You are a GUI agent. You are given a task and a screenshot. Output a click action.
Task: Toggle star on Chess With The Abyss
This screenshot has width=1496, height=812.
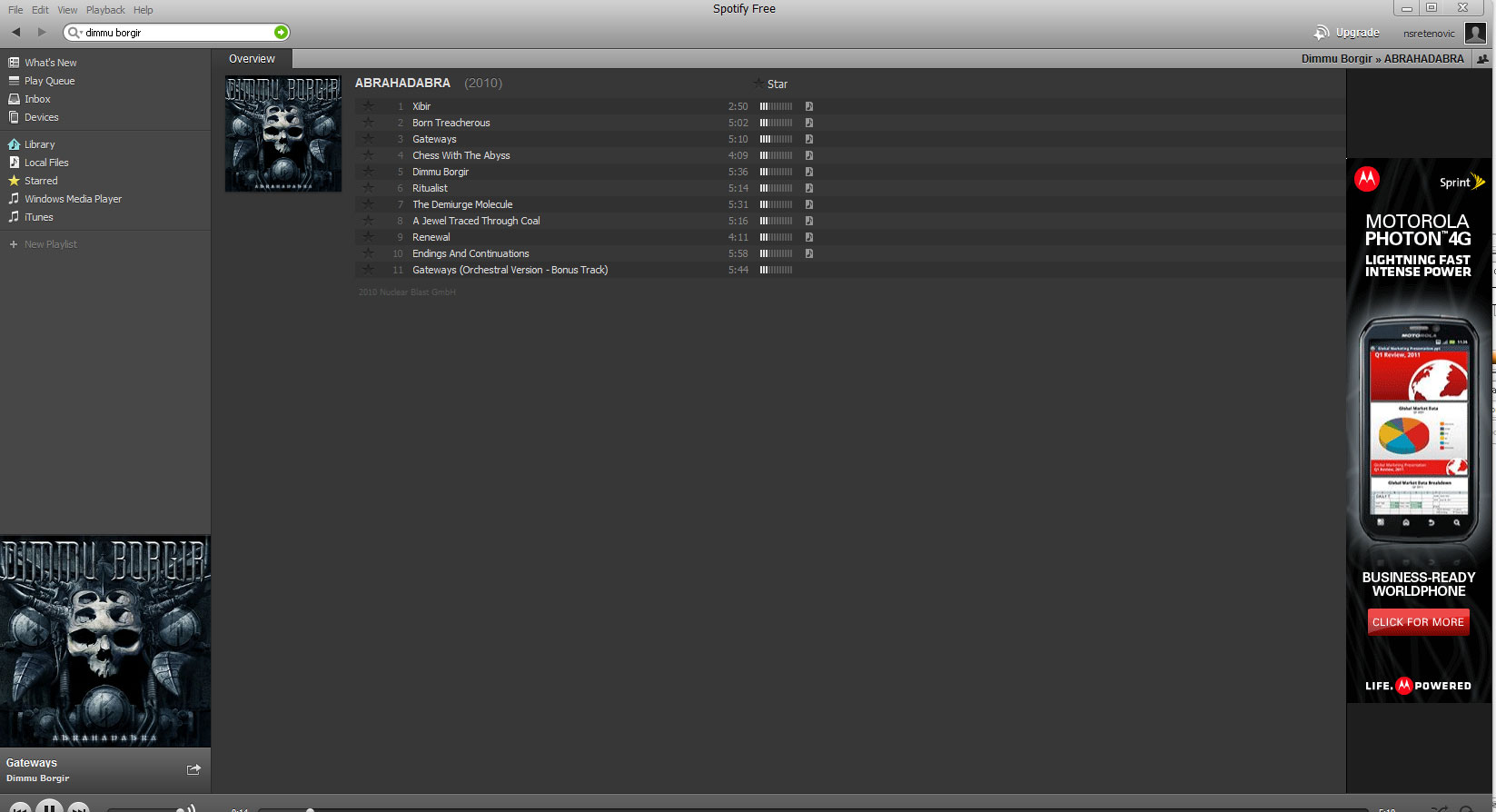point(368,154)
